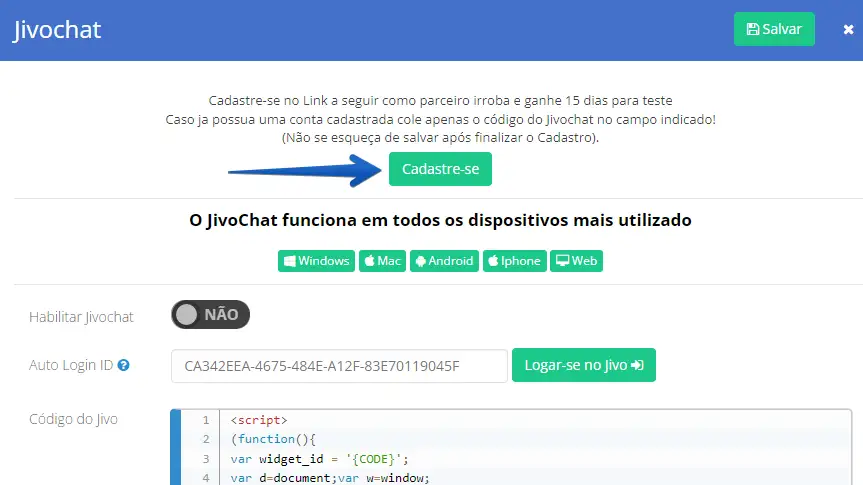Open the Windows device button
This screenshot has width=863, height=485.
pos(316,261)
